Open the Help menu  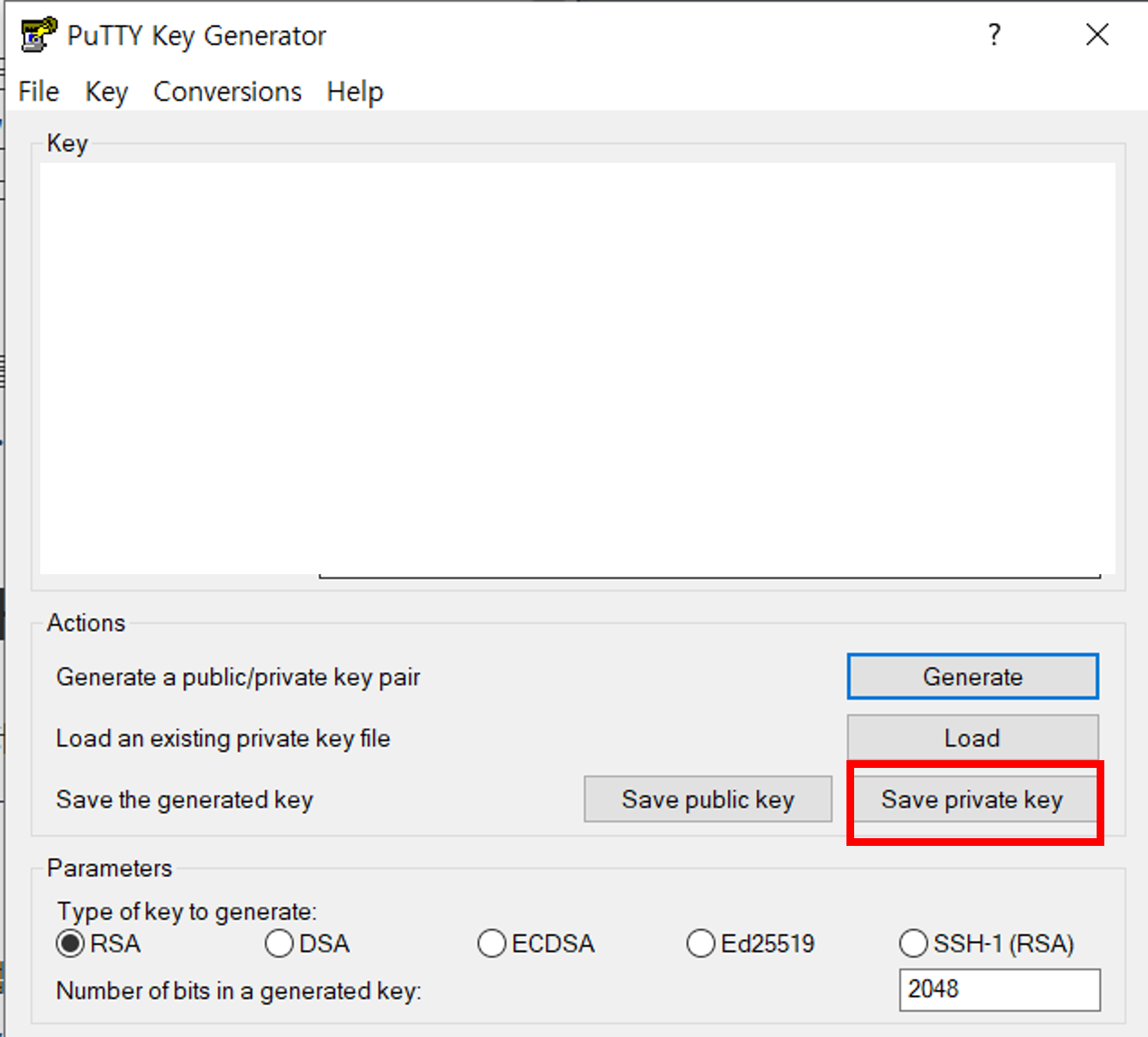pos(355,92)
